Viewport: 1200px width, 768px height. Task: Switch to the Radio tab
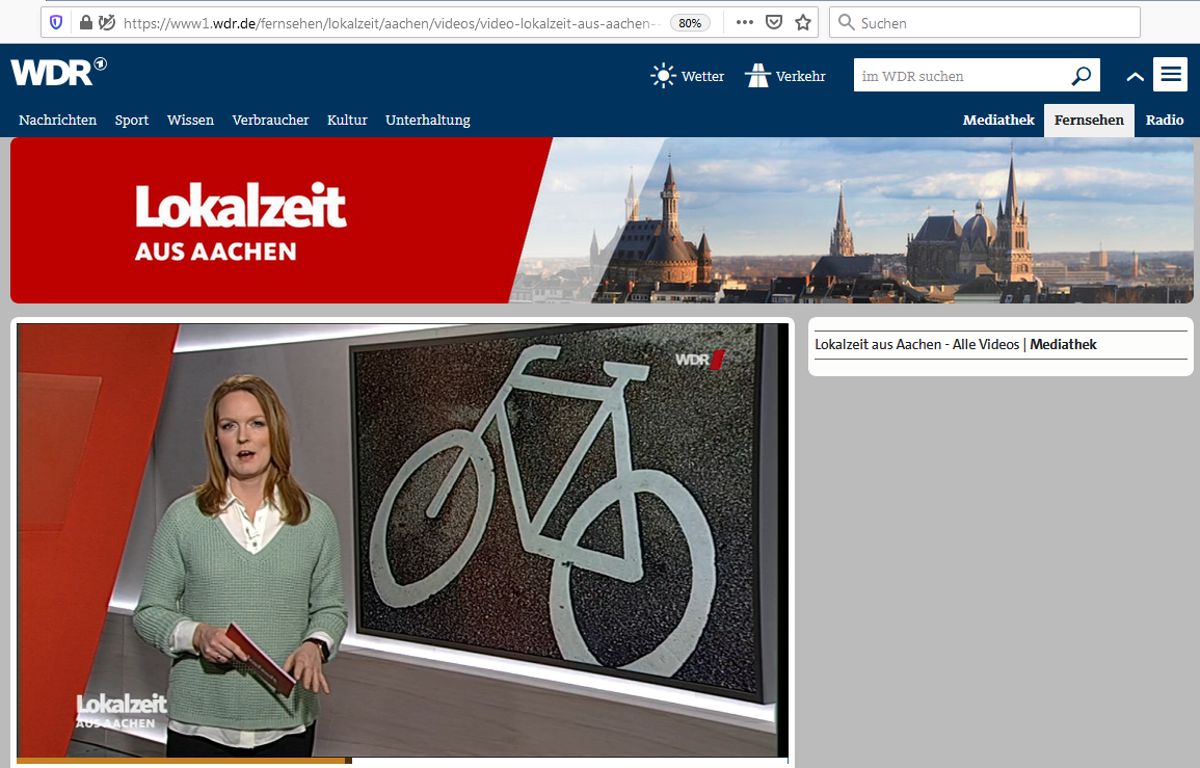pyautogui.click(x=1165, y=120)
